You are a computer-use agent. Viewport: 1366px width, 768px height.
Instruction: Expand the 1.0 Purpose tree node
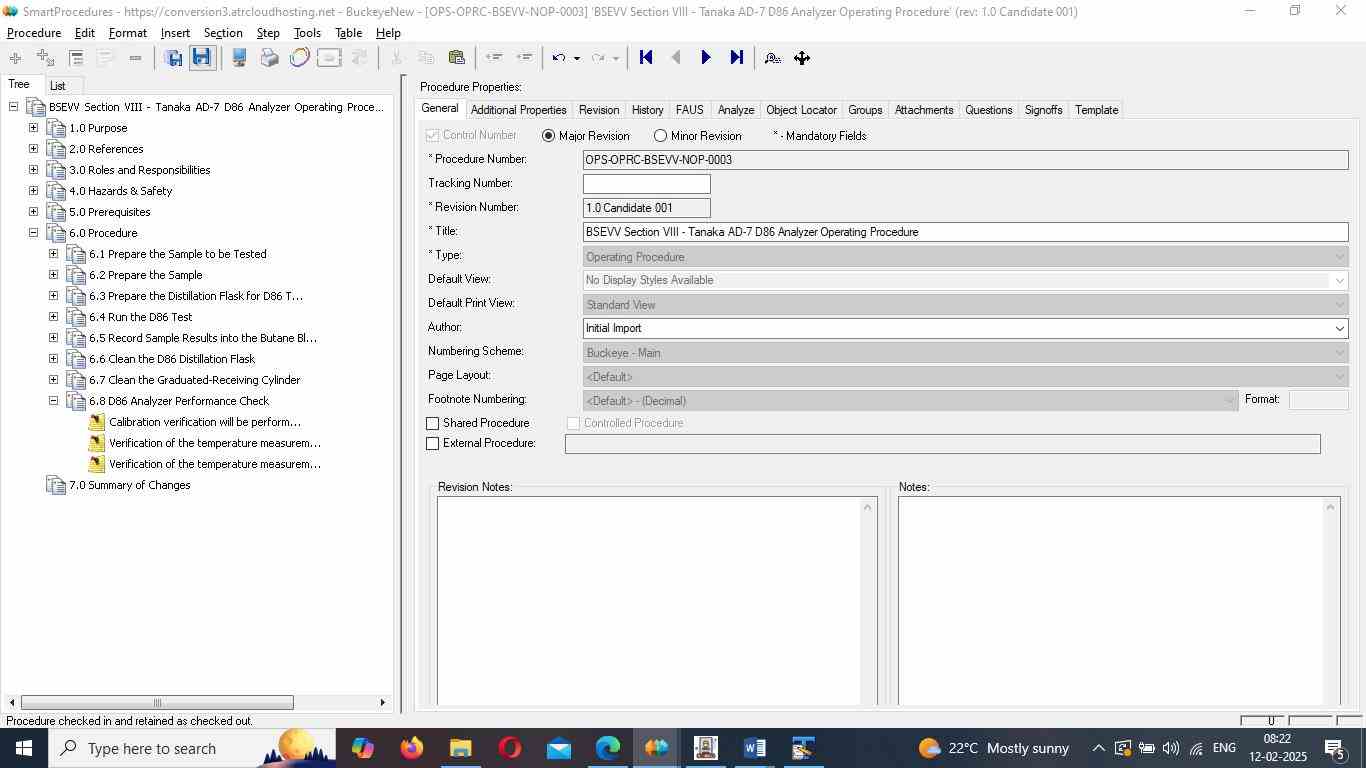click(33, 128)
